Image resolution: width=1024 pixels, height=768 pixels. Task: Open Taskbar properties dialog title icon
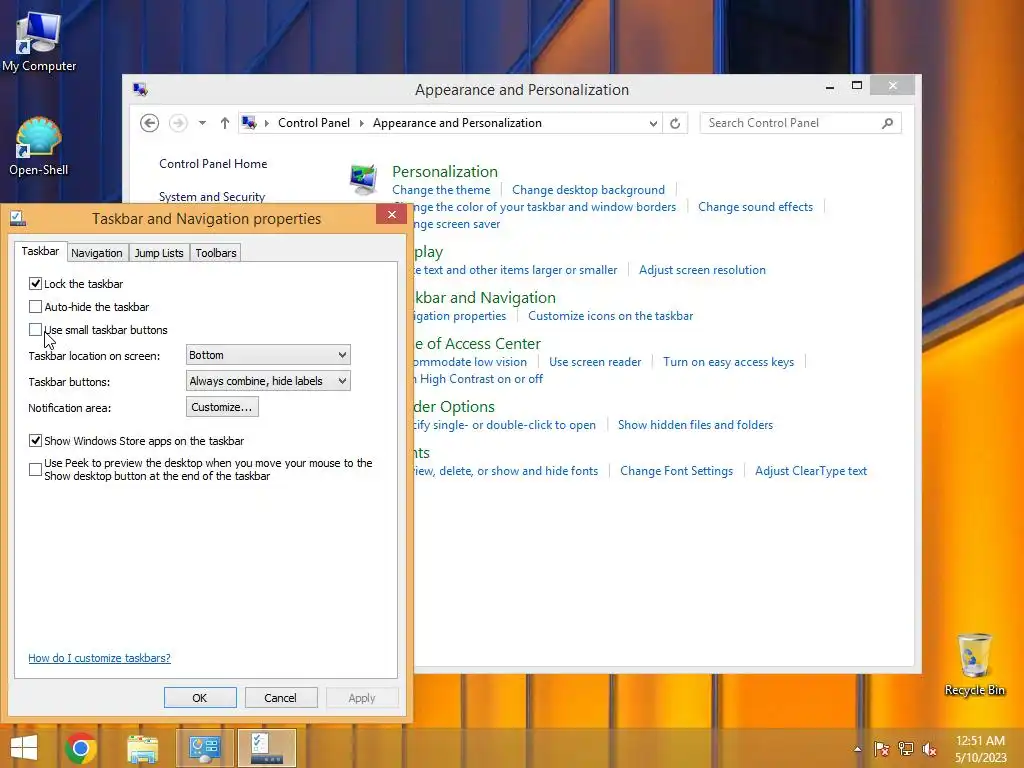(x=18, y=218)
